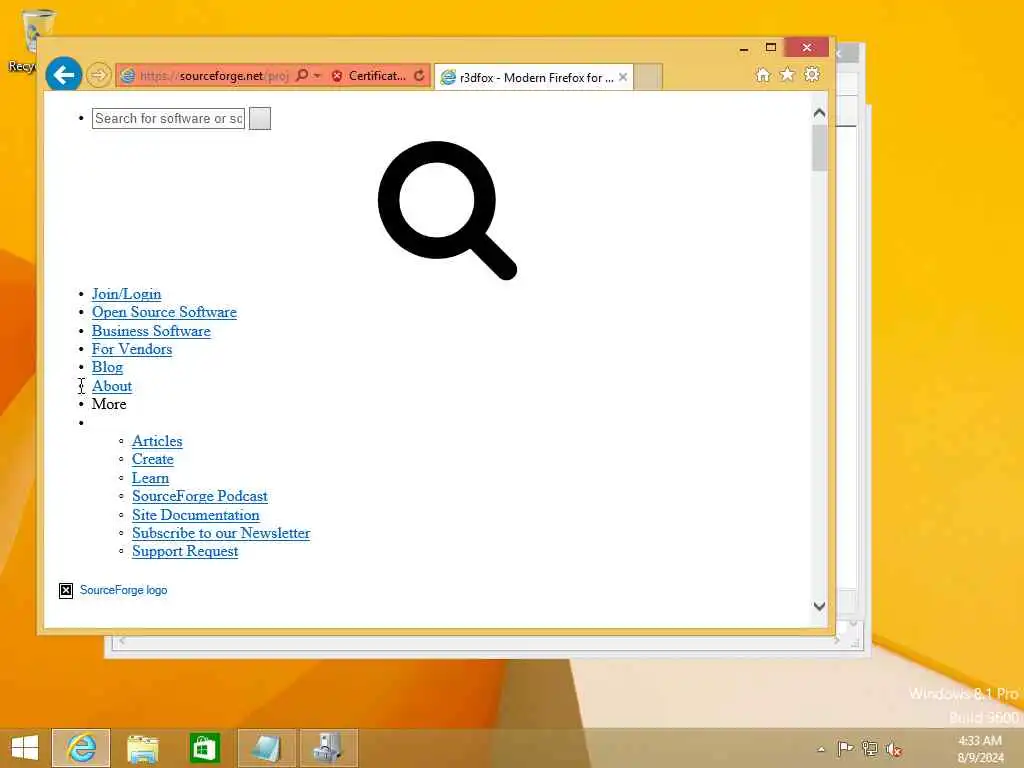This screenshot has height=768, width=1024.
Task: Focus the Search for software field
Action: (168, 118)
